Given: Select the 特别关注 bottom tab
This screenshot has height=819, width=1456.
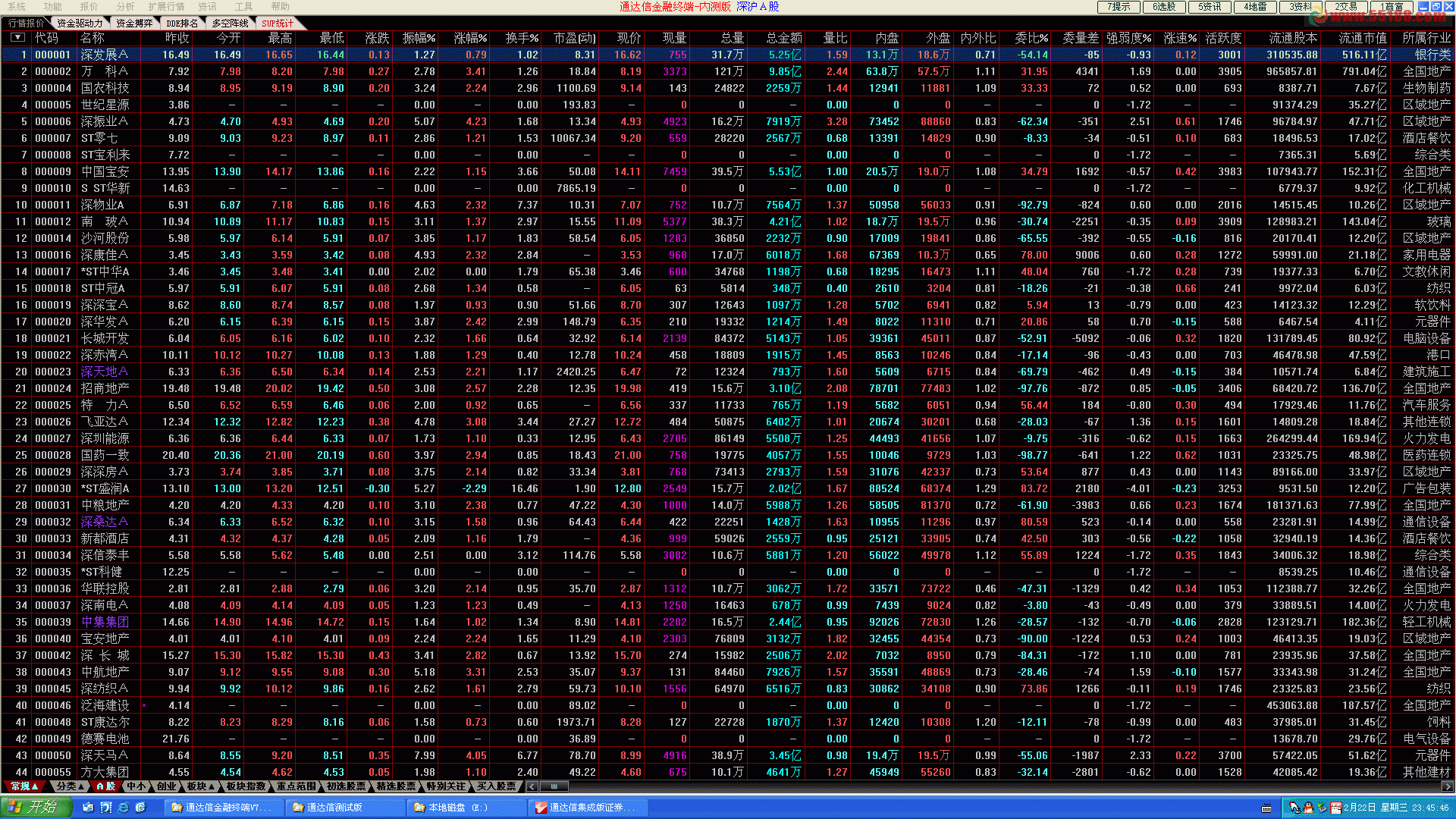Looking at the screenshot, I should (446, 786).
